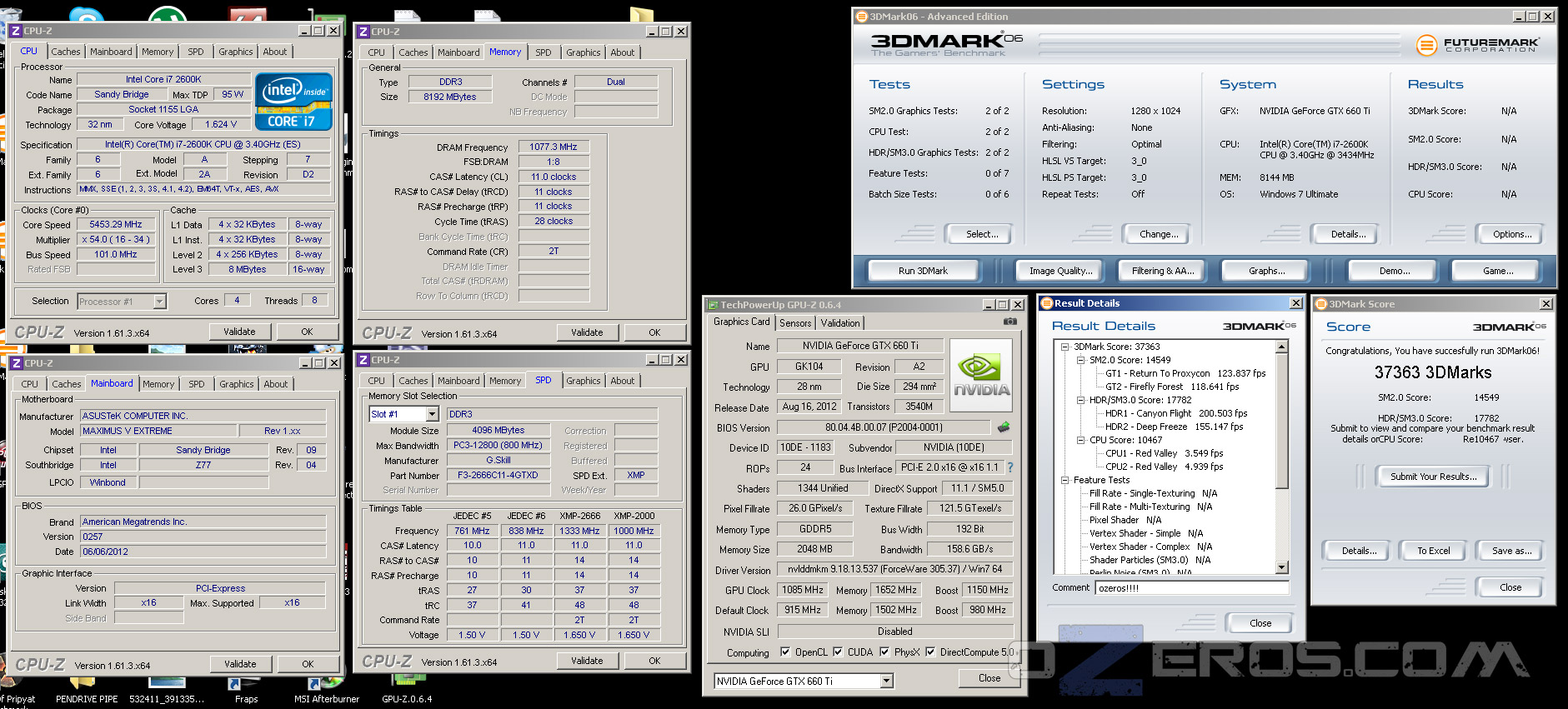The width and height of the screenshot is (1568, 709).
Task: Open the Processor #1 selection dropdown
Action: [x=159, y=302]
